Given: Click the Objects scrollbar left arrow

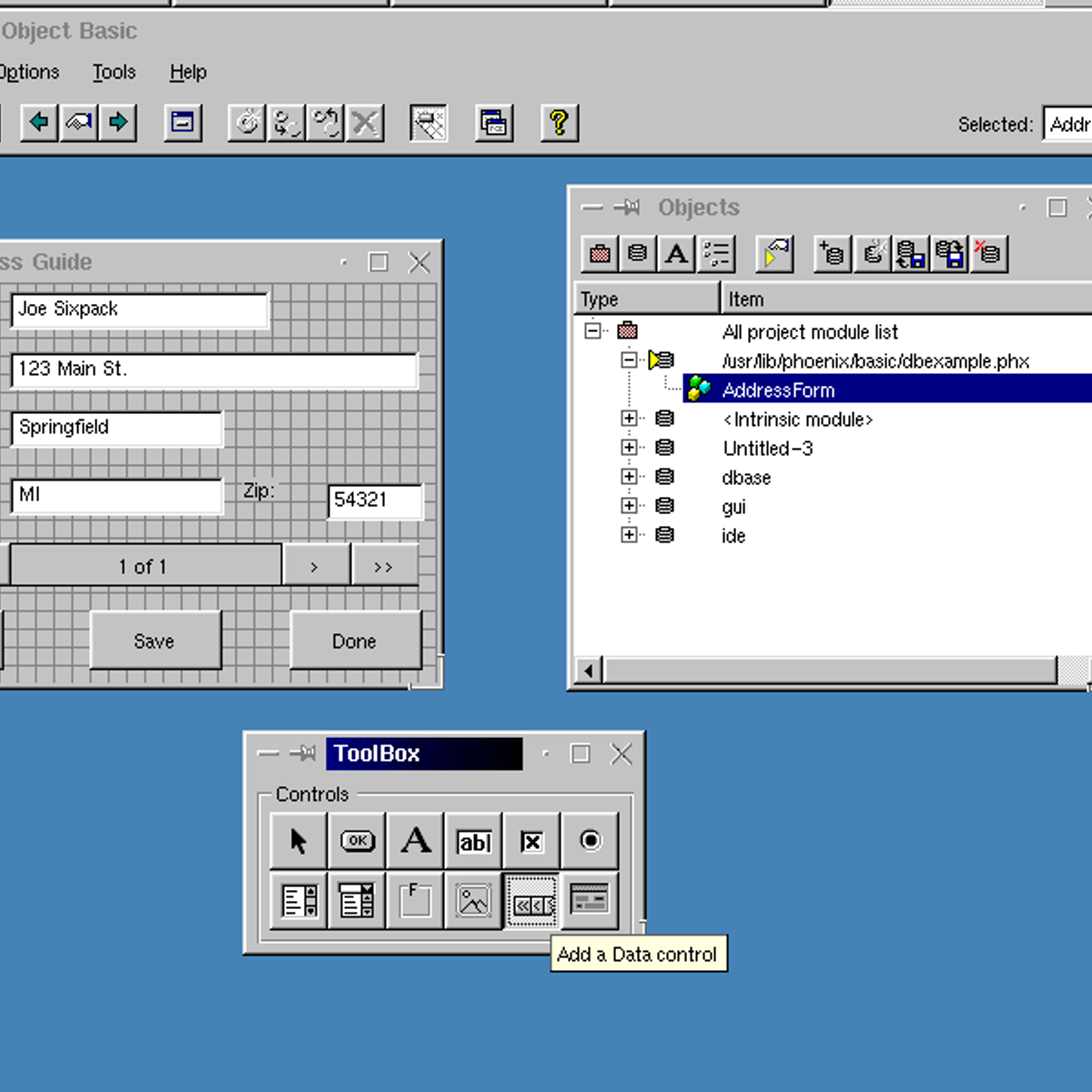Looking at the screenshot, I should coord(589,671).
